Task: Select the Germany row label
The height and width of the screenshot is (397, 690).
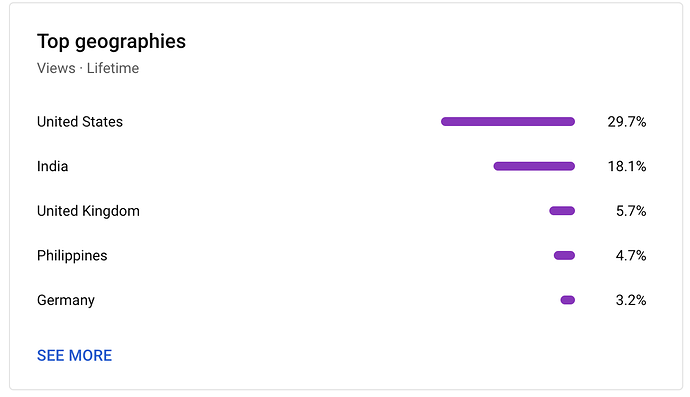Action: click(66, 301)
